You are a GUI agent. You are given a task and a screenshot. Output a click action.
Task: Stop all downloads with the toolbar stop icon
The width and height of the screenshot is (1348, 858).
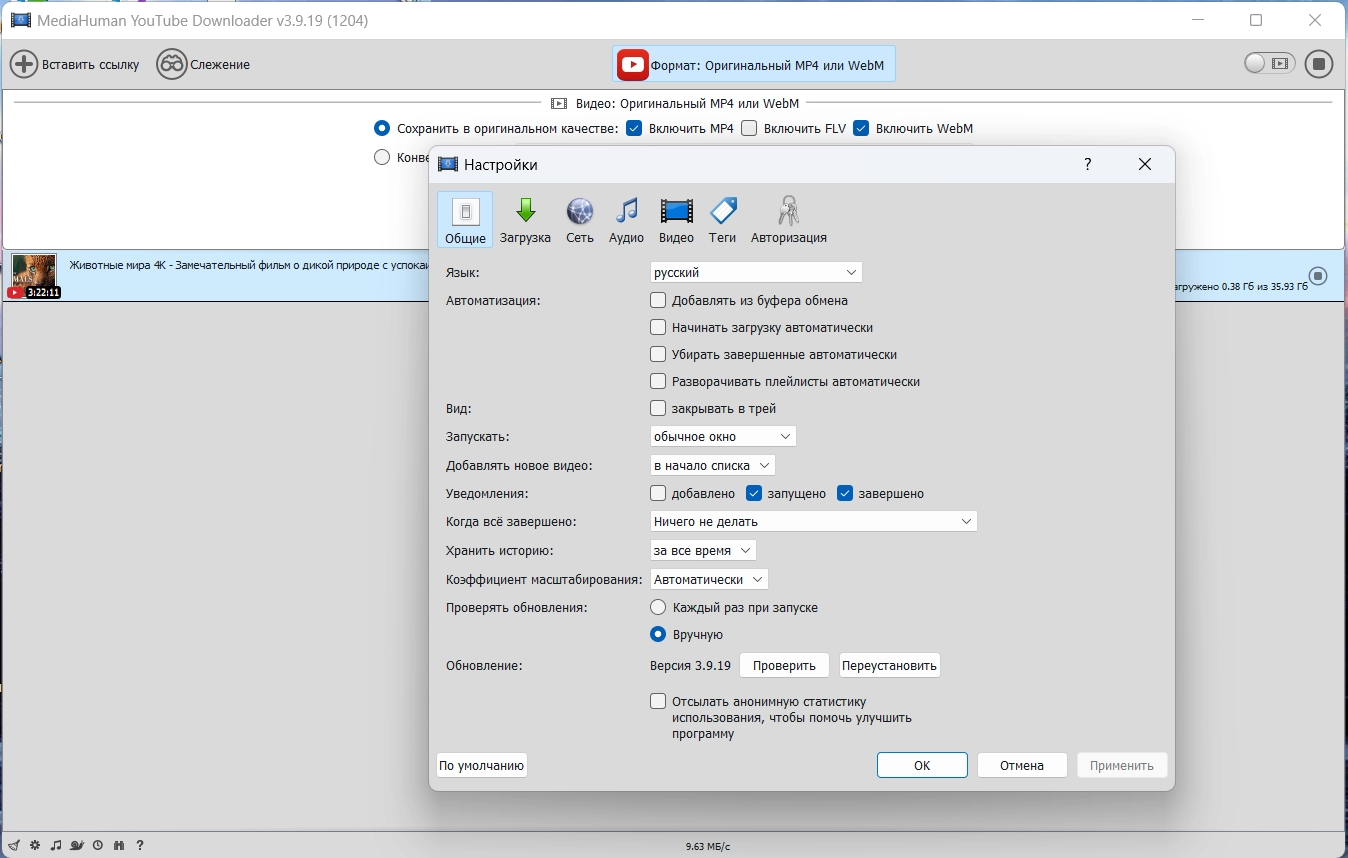coord(1319,64)
